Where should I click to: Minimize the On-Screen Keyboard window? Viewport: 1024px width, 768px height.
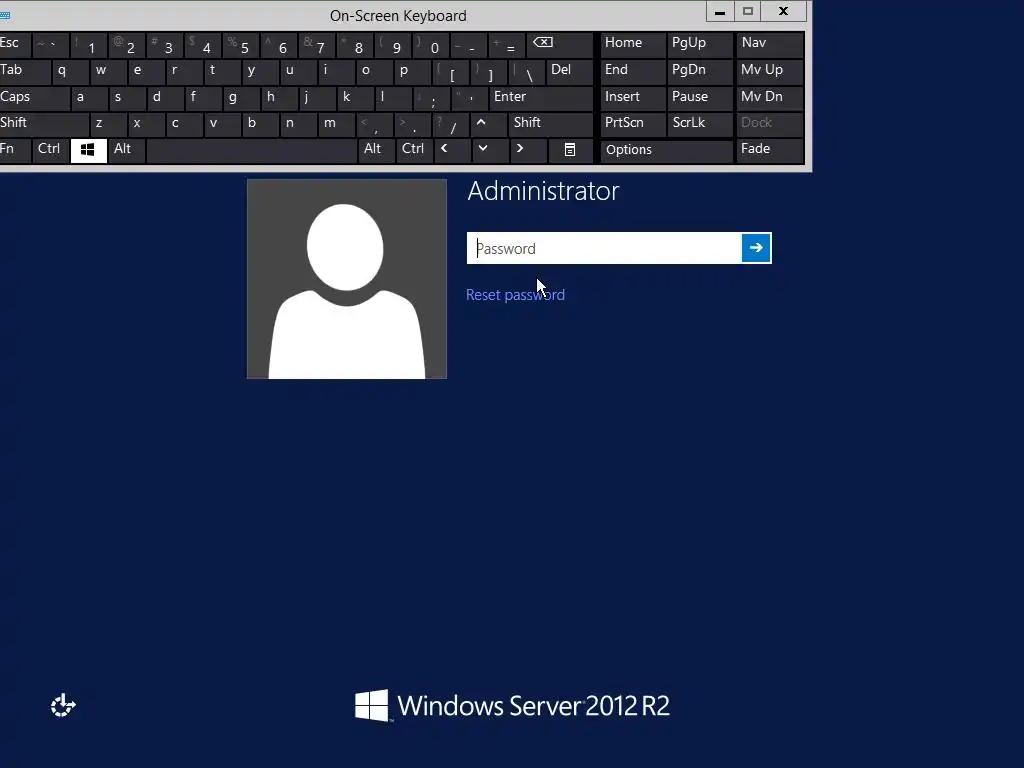coord(720,11)
